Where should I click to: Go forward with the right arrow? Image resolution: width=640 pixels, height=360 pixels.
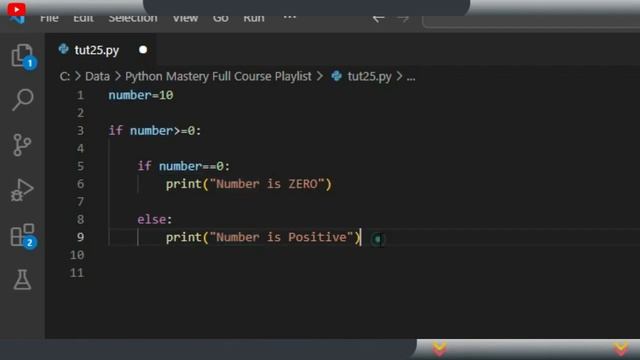click(x=403, y=19)
